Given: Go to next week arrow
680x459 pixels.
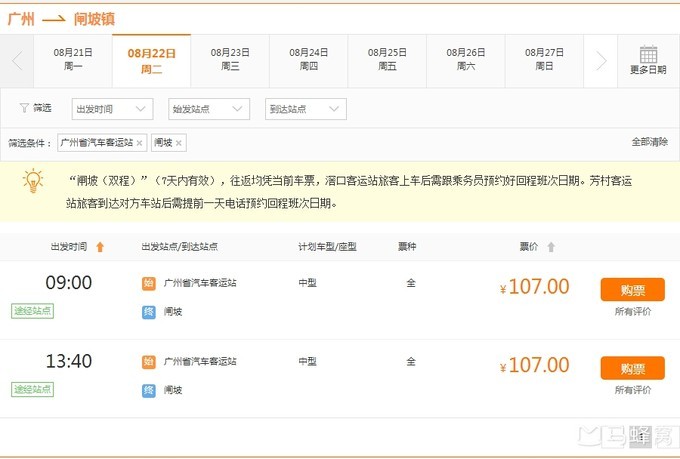Looking at the screenshot, I should tap(601, 61).
